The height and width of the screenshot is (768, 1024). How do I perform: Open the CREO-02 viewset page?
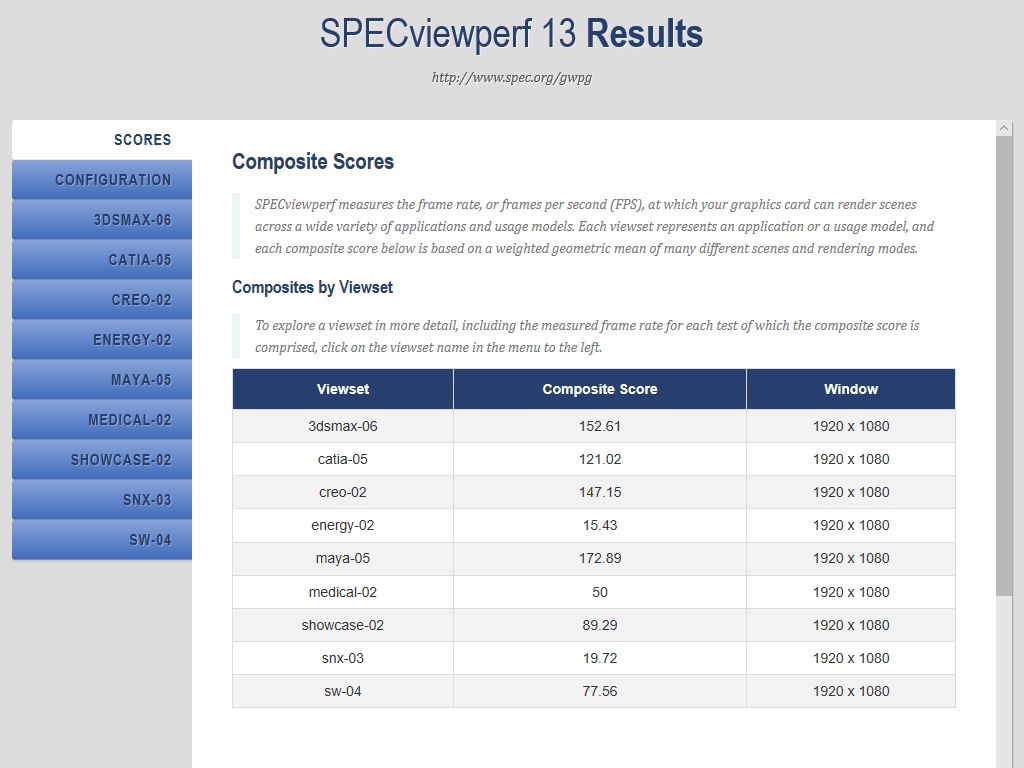102,300
